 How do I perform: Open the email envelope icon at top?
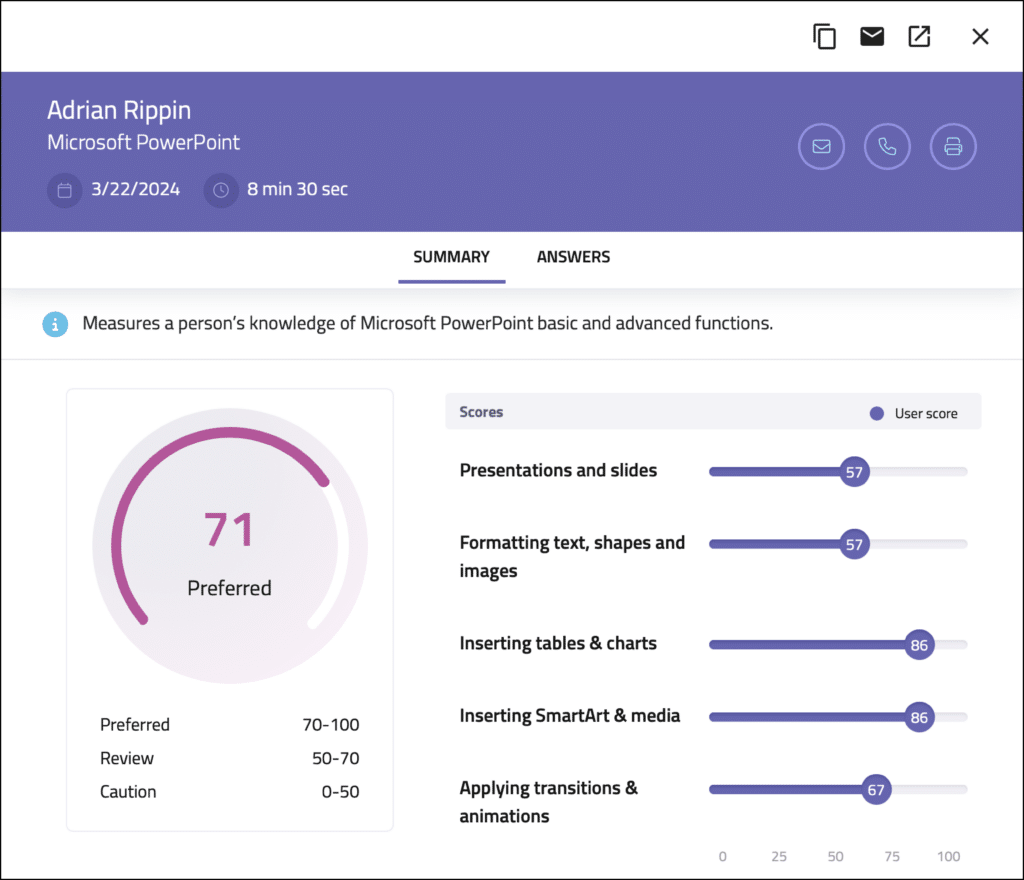click(871, 36)
